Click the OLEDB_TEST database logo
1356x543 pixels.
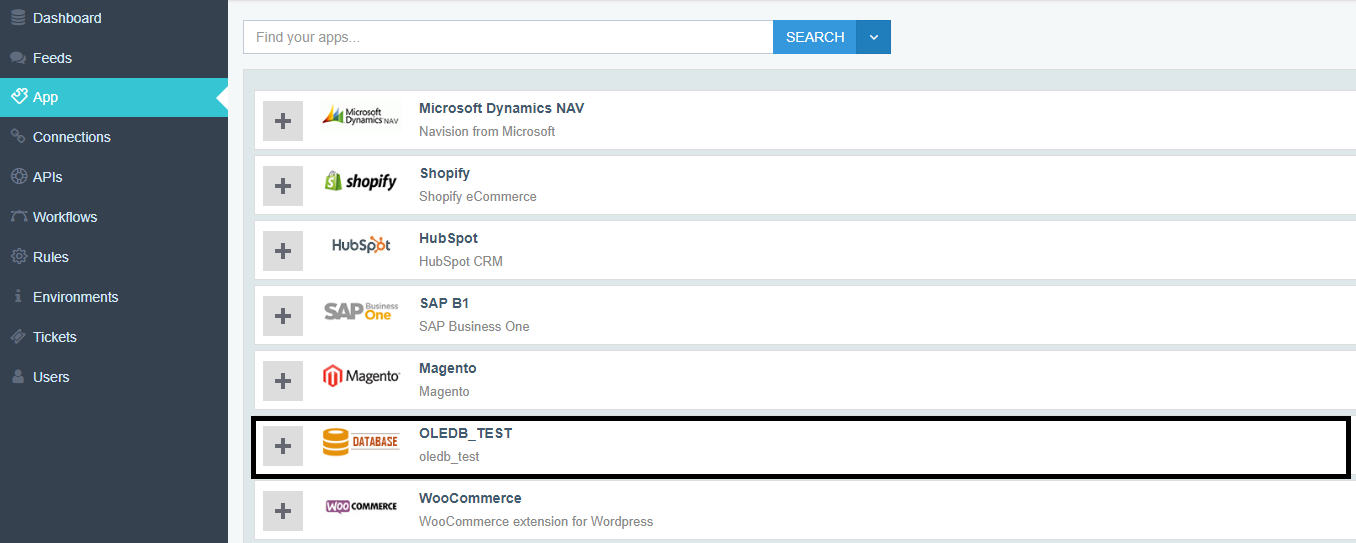pos(361,442)
